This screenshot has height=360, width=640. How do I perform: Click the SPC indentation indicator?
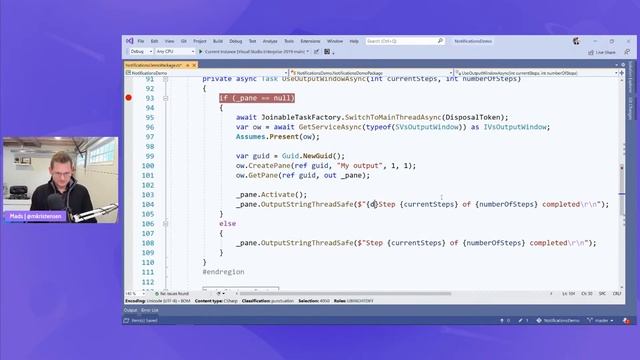click(x=602, y=293)
